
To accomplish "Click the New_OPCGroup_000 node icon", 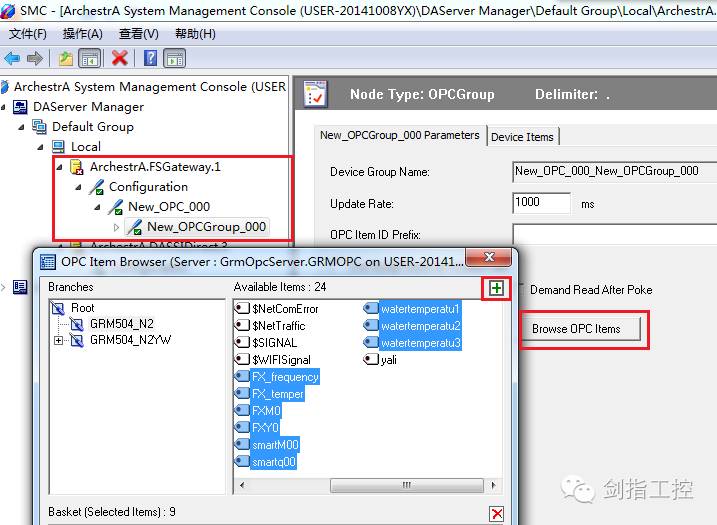I will (134, 227).
